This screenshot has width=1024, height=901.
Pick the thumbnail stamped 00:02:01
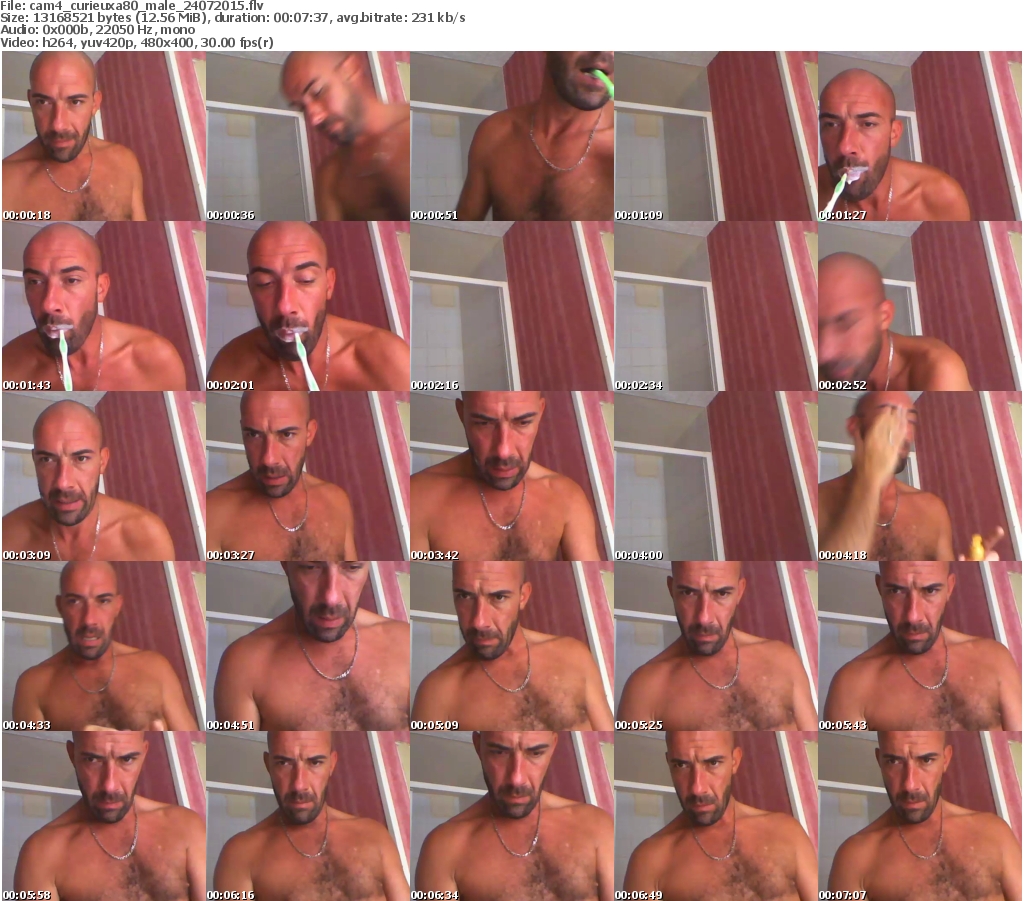click(308, 306)
